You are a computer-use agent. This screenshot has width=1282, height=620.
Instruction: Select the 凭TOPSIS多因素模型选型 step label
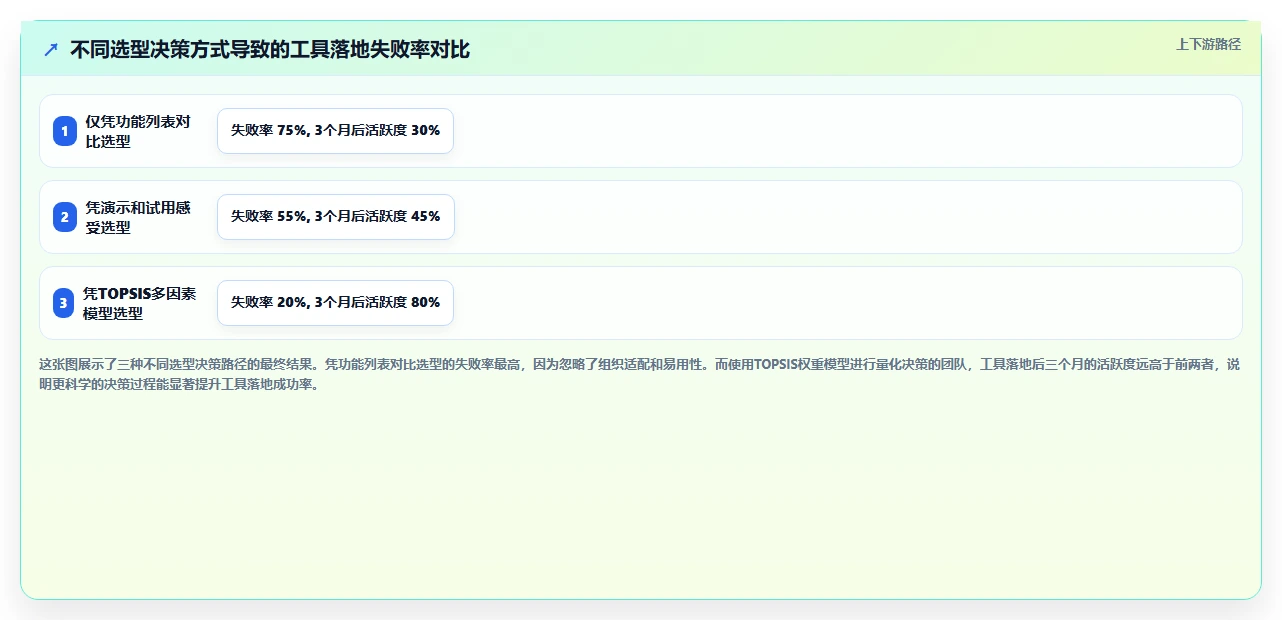tap(140, 303)
